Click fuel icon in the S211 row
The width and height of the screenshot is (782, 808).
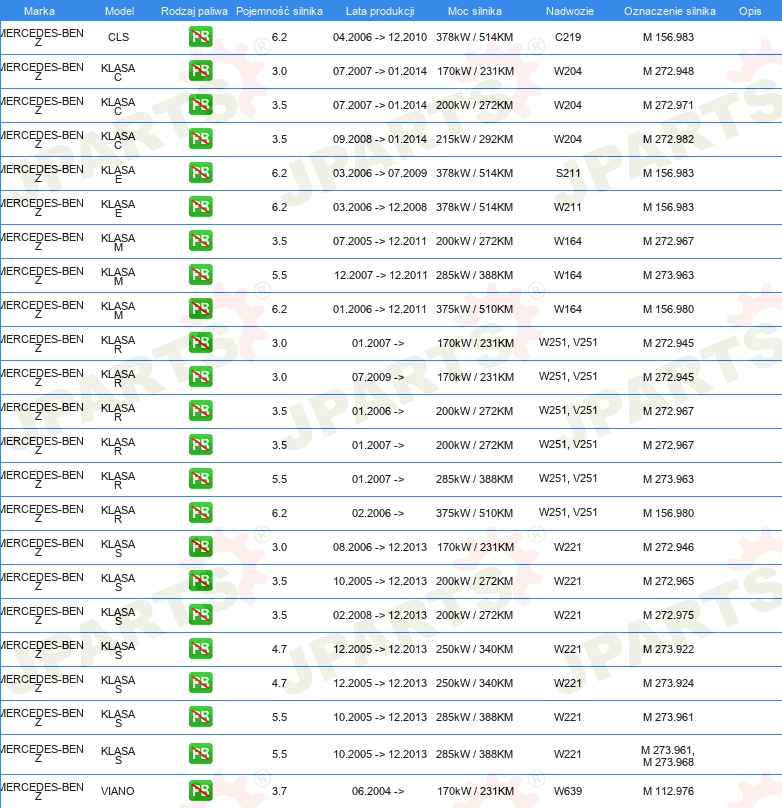pyautogui.click(x=200, y=173)
